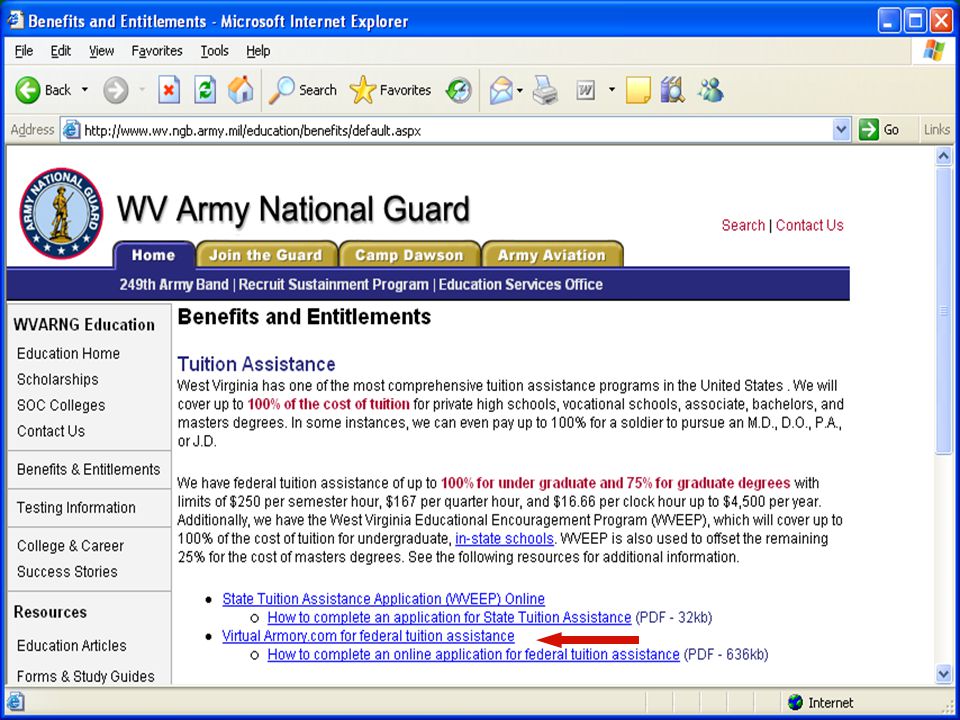960x720 pixels.
Task: Open the View menu
Action: tap(101, 51)
